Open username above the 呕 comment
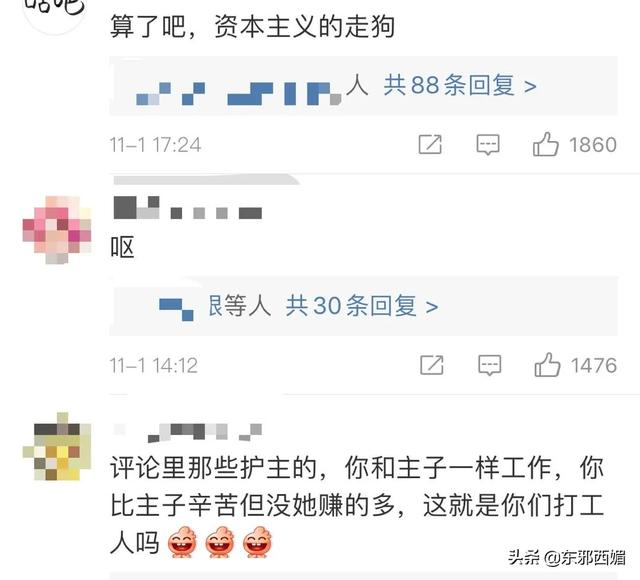This screenshot has width=640, height=580. point(187,208)
